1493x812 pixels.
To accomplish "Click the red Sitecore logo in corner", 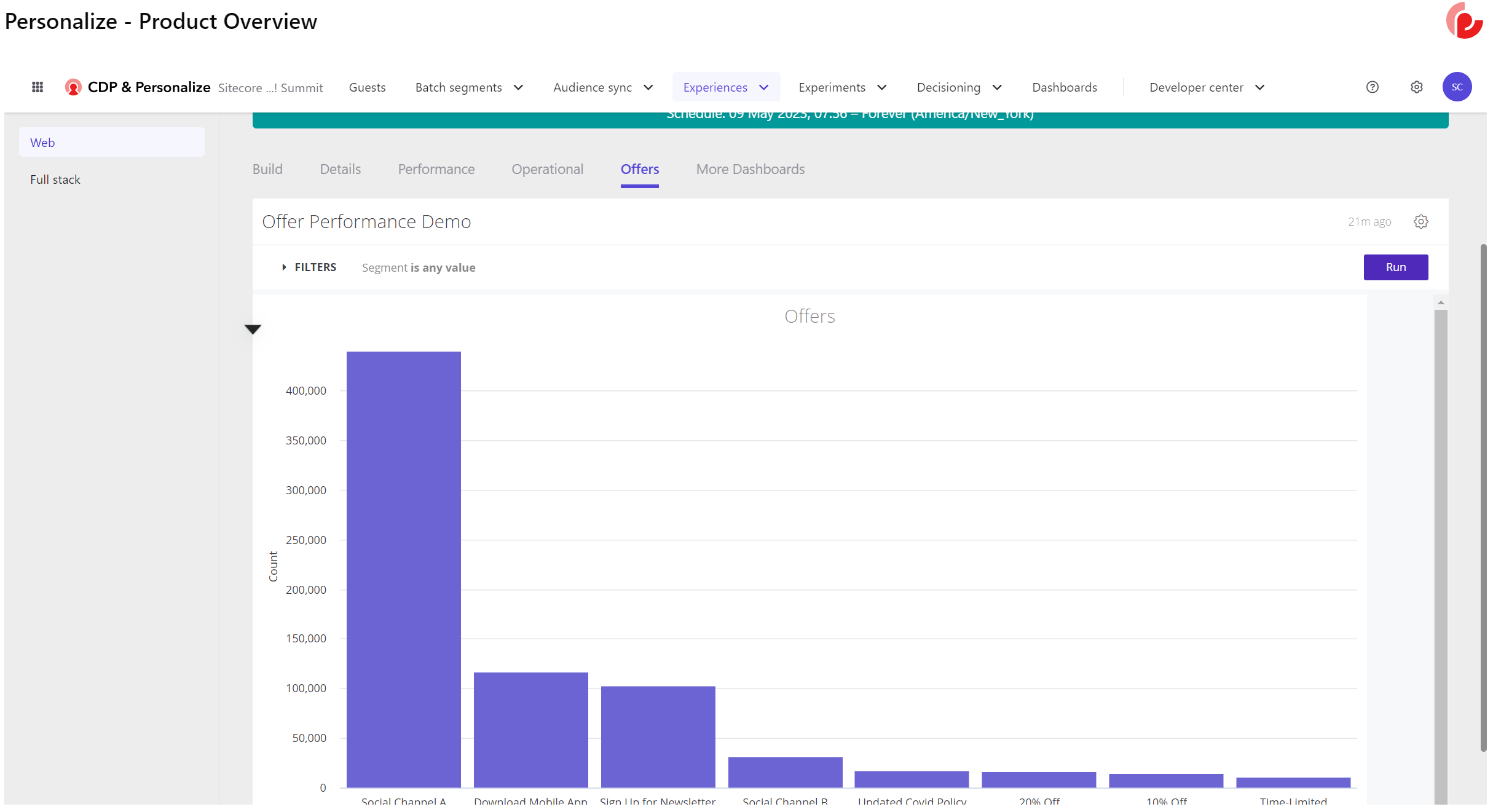I will 1464,21.
